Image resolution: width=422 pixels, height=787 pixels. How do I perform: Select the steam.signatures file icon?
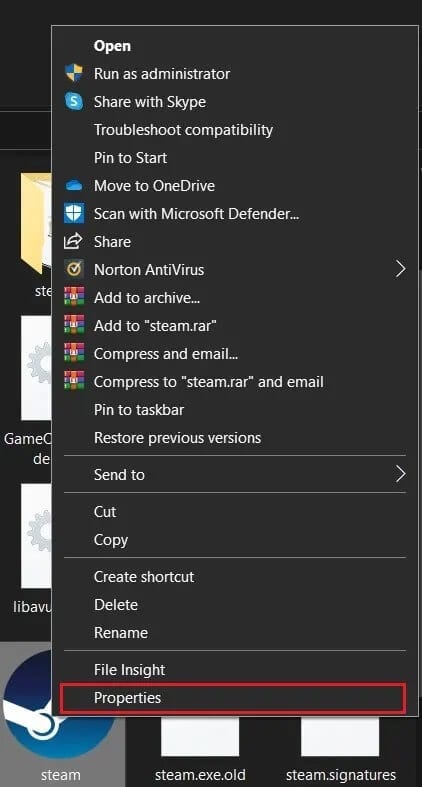[x=340, y=736]
